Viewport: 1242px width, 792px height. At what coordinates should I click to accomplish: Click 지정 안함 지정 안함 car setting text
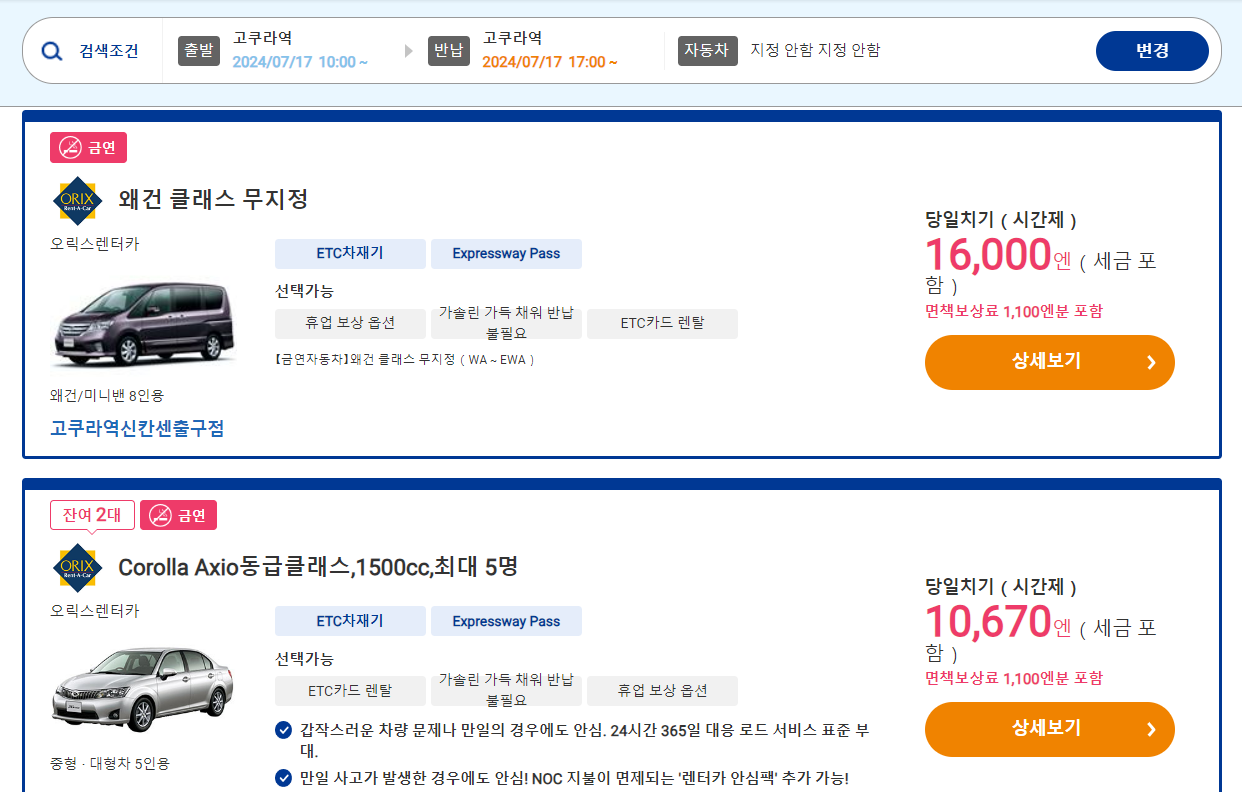tap(815, 50)
